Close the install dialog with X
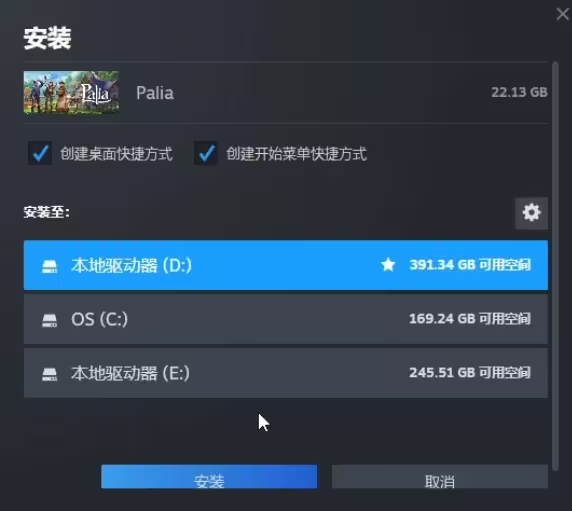The image size is (572, 511). tap(563, 14)
